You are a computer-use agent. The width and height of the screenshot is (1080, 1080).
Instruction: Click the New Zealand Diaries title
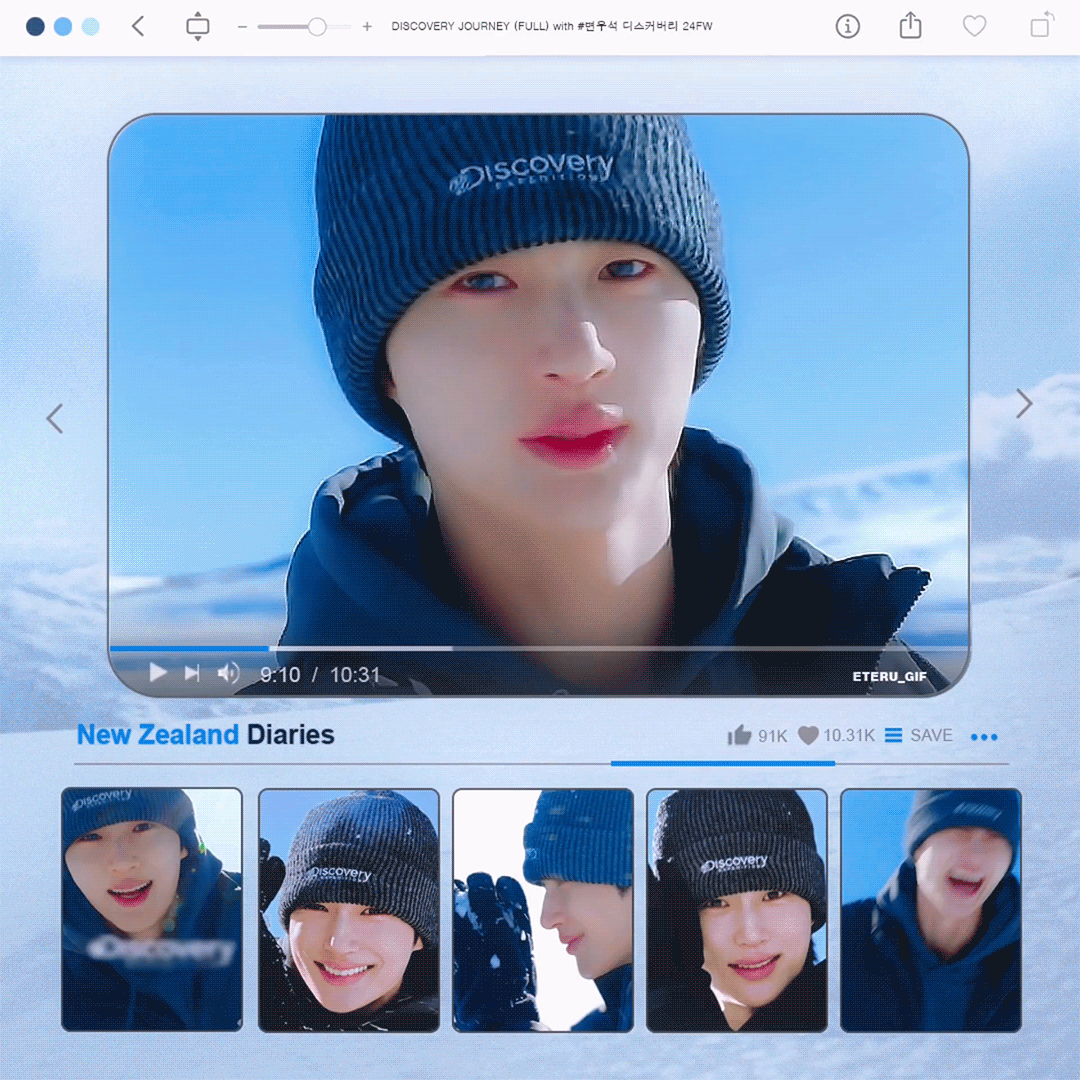pos(205,734)
